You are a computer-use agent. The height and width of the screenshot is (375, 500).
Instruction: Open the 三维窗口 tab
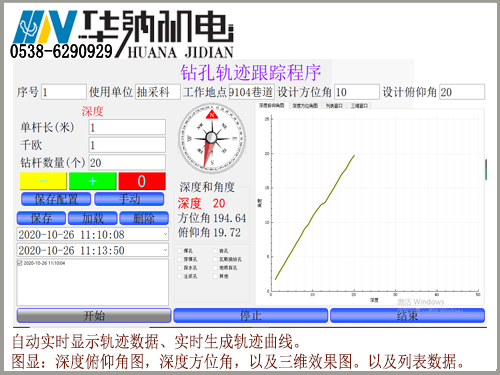click(359, 106)
